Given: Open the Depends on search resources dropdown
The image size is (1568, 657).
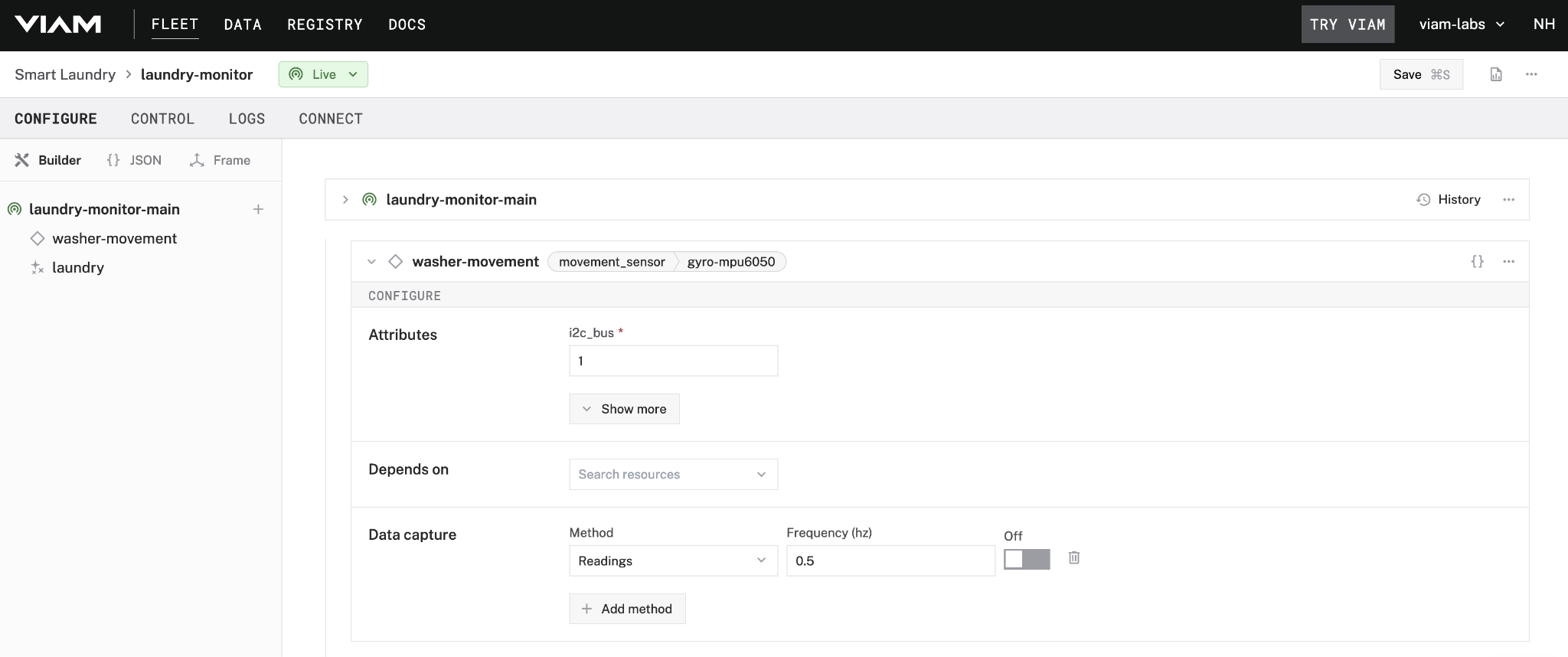Looking at the screenshot, I should tap(674, 474).
